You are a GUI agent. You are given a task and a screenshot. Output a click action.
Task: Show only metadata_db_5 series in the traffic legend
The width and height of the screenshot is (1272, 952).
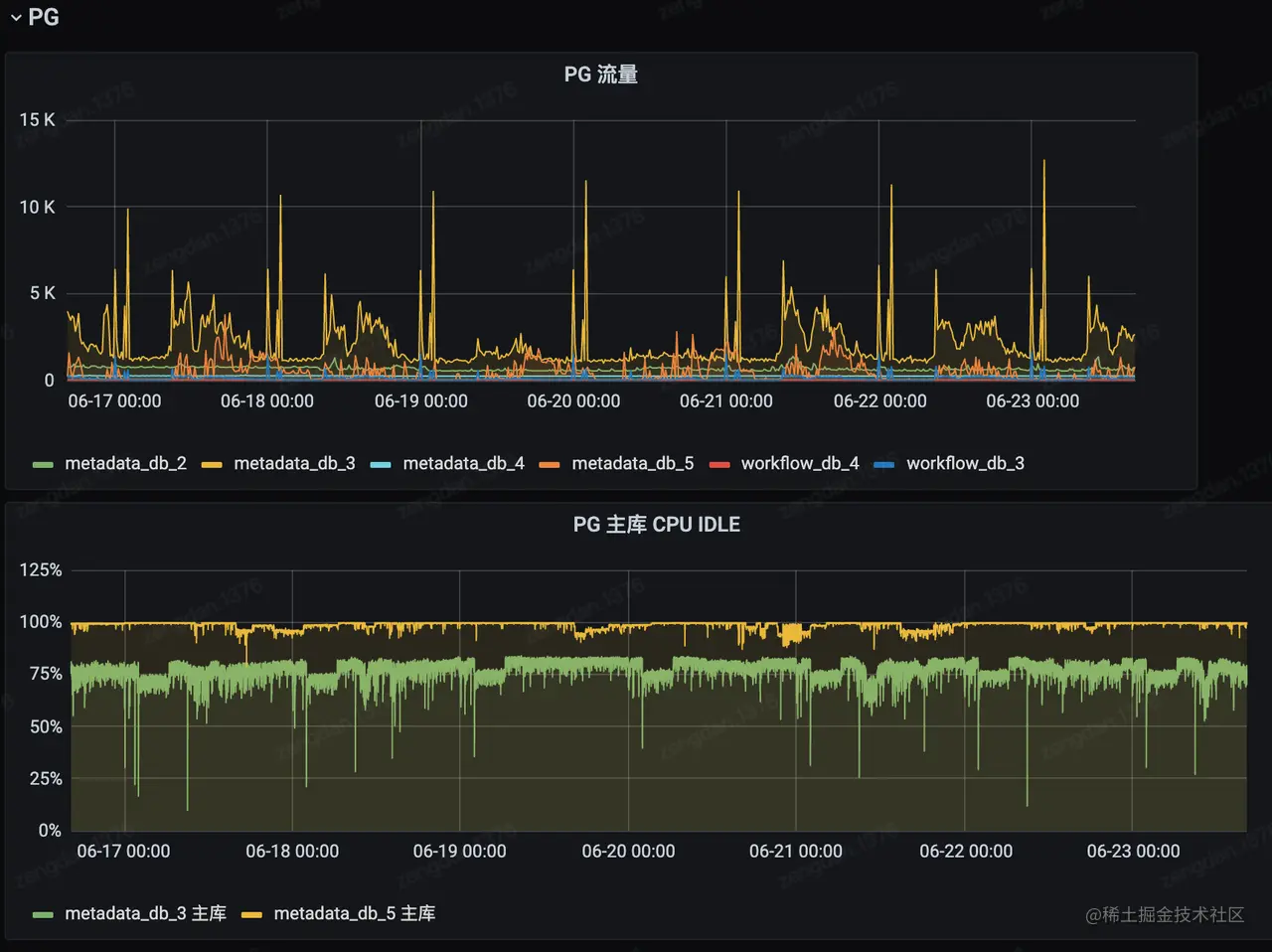632,463
